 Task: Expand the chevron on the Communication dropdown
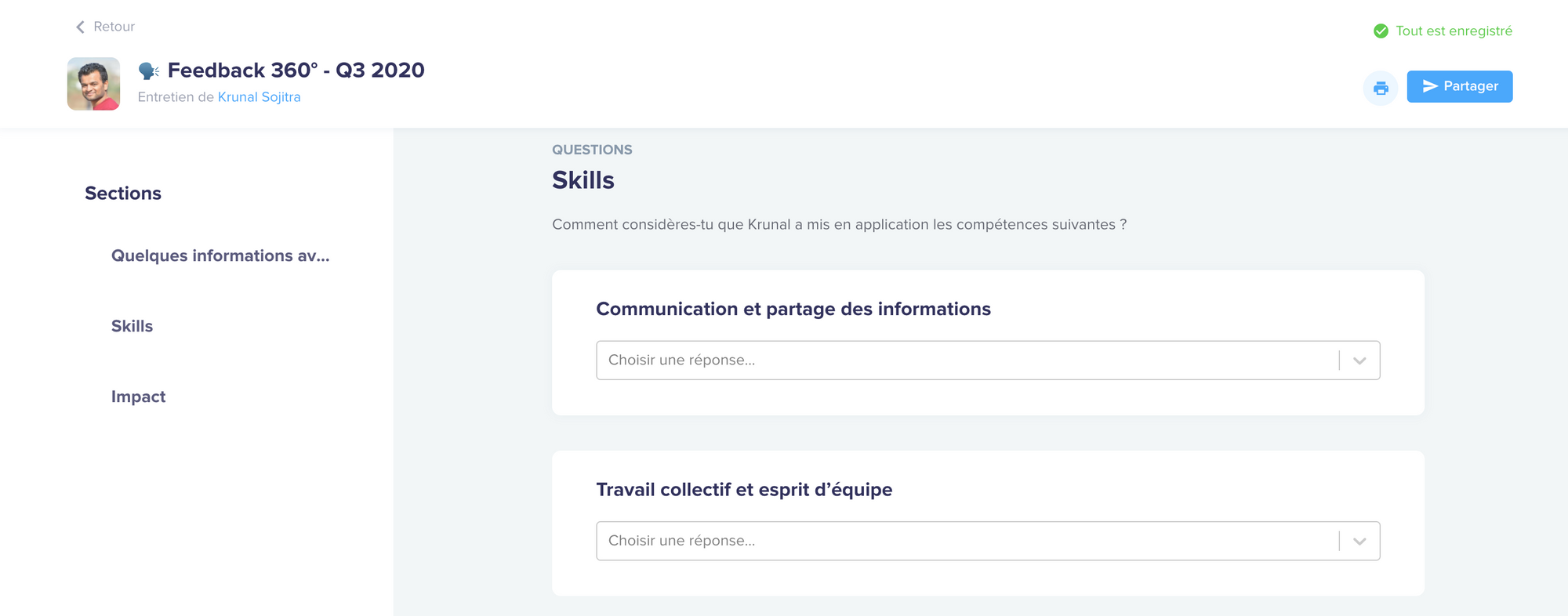click(1359, 361)
